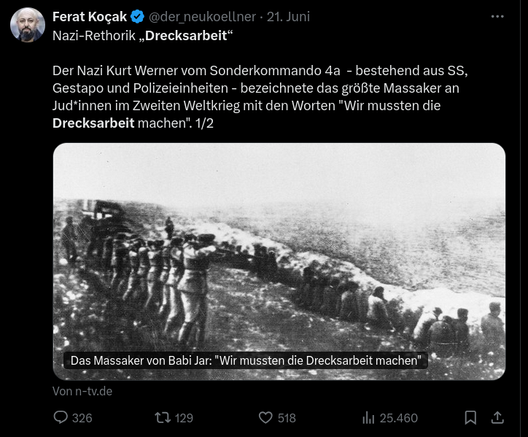
Task: Click the 25.460 views count
Action: coord(399,418)
